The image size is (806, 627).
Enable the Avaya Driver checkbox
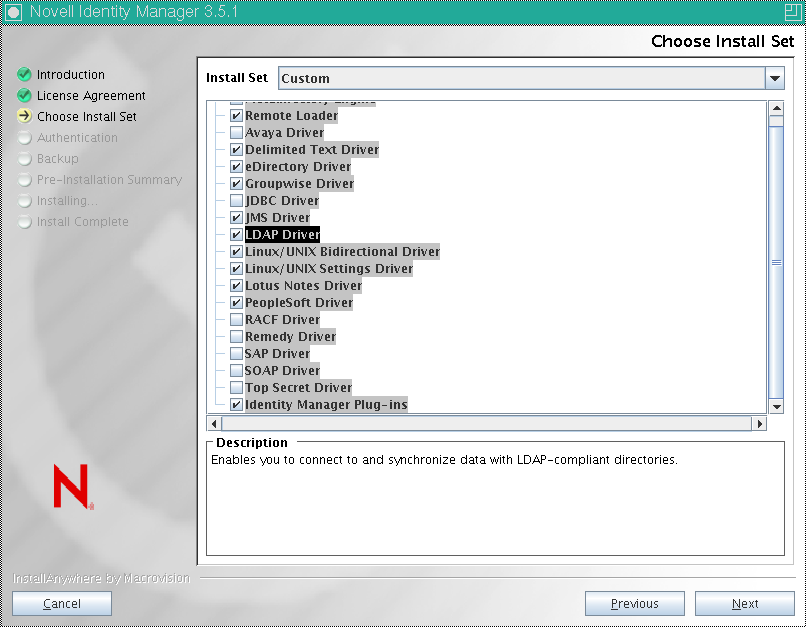[236, 131]
